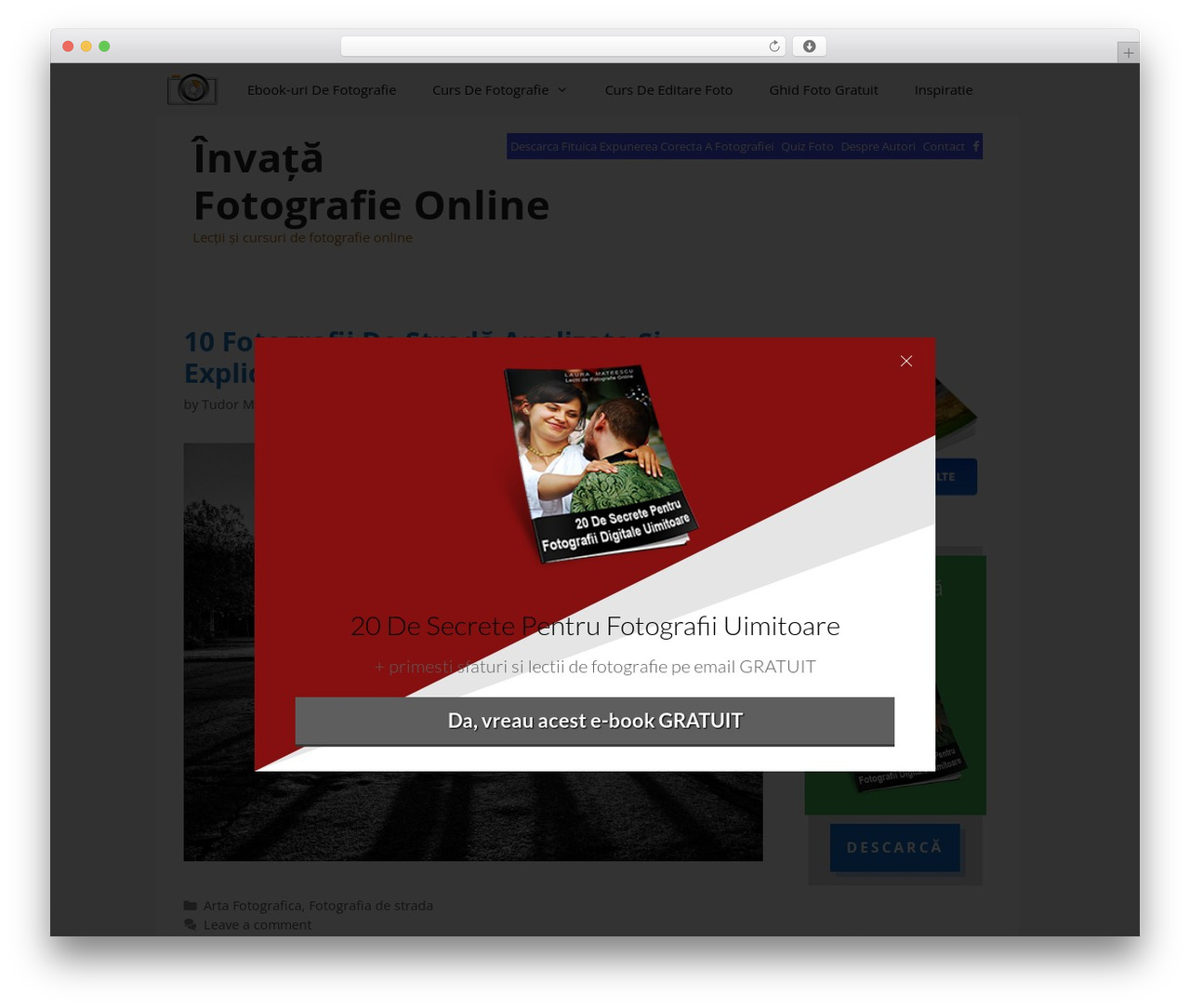1190x1008 pixels.
Task: Click the Arta Fotografica category
Action: click(x=252, y=906)
